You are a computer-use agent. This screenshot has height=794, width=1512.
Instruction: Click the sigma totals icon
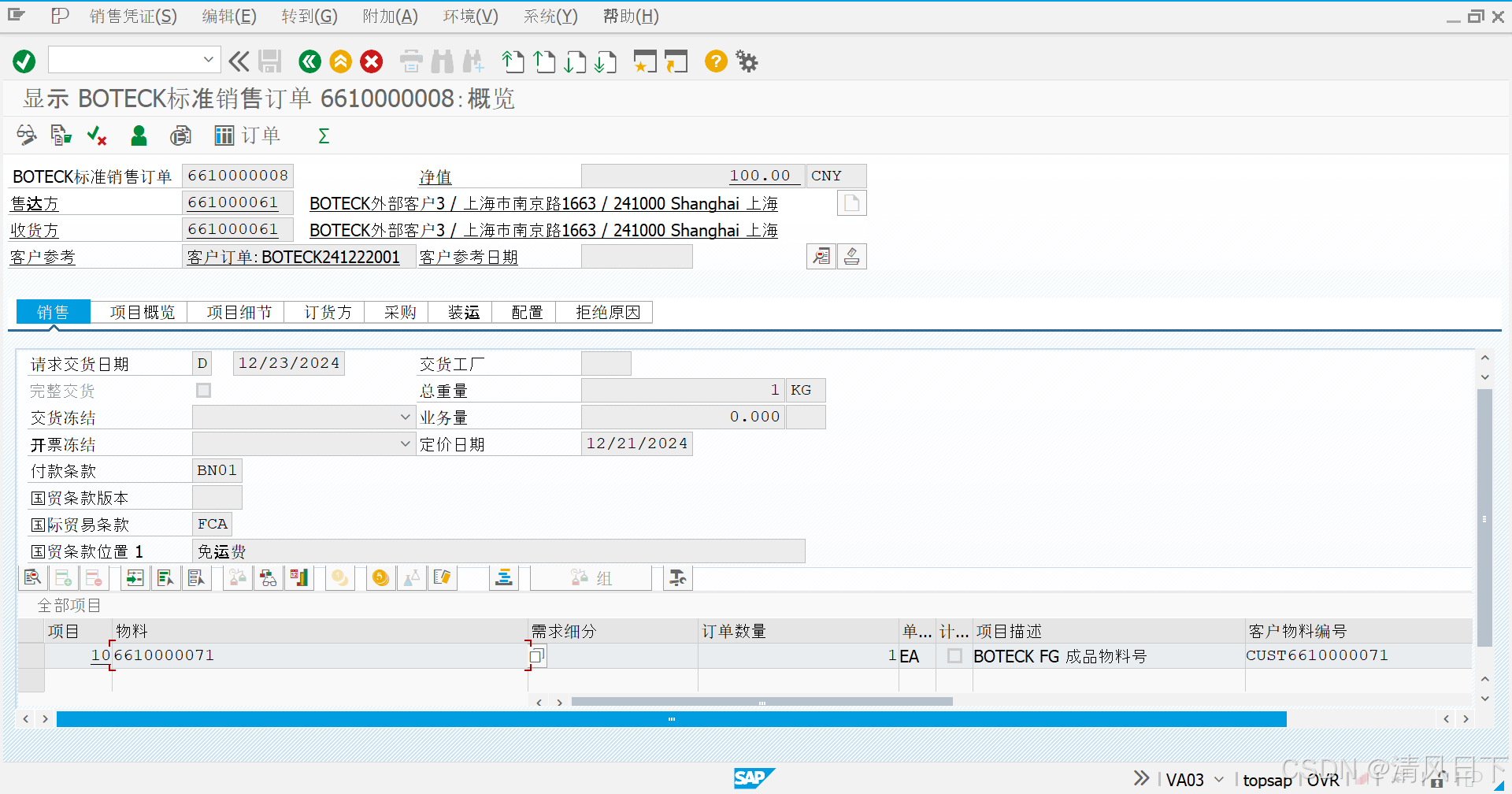click(324, 135)
